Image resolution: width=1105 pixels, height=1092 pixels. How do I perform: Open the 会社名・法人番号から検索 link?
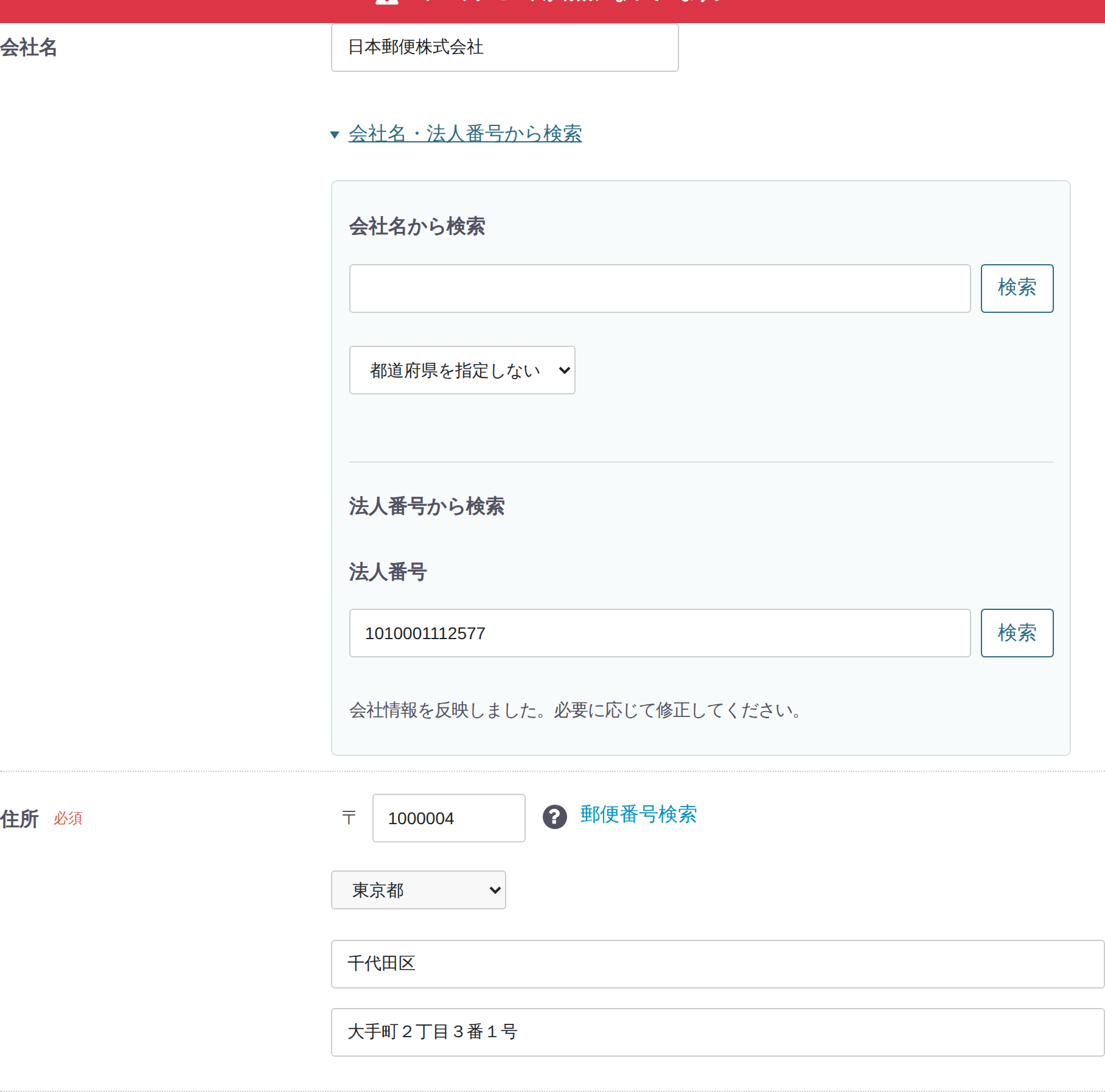[x=465, y=133]
